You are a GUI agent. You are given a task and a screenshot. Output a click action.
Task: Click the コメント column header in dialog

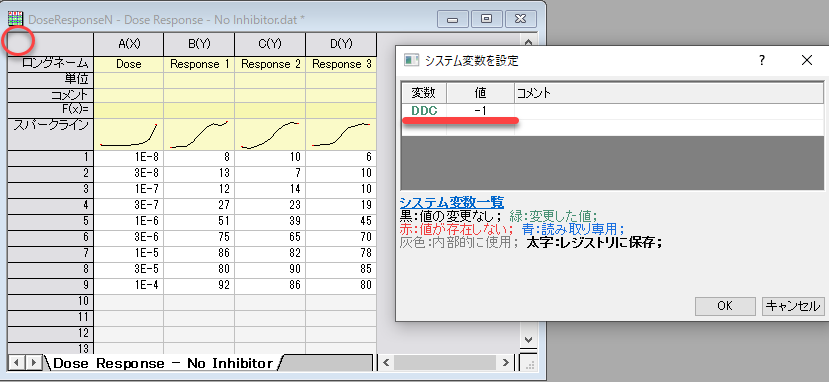(x=669, y=93)
